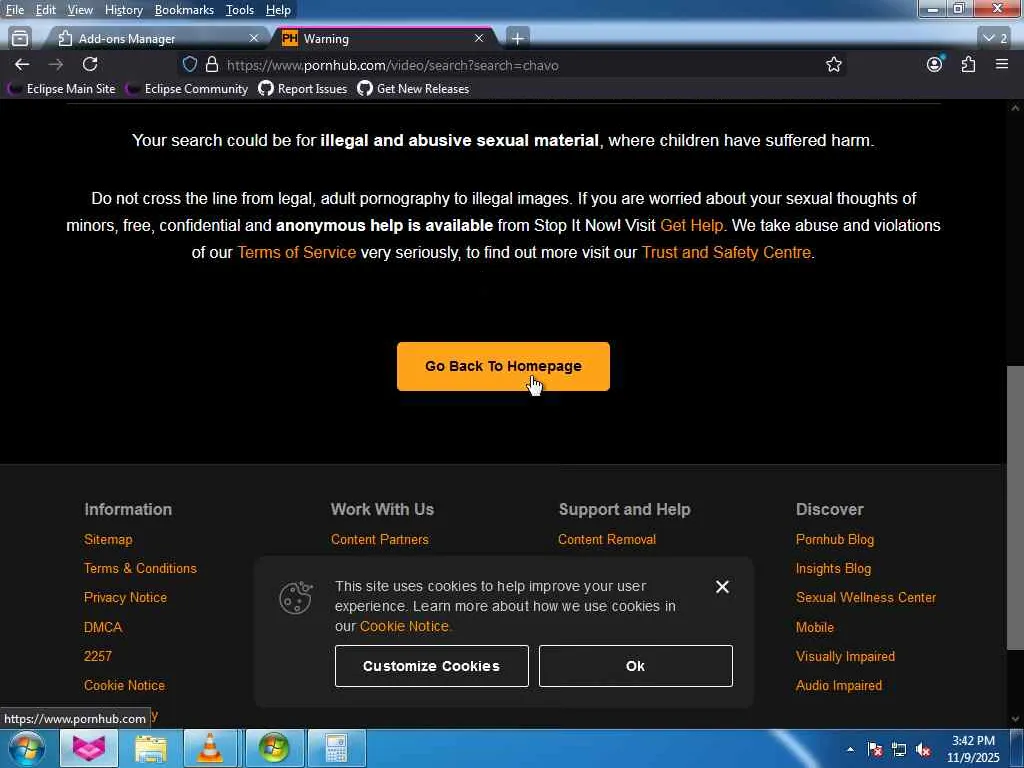Go back using the browser back arrow
This screenshot has width=1024, height=768.
(x=22, y=65)
